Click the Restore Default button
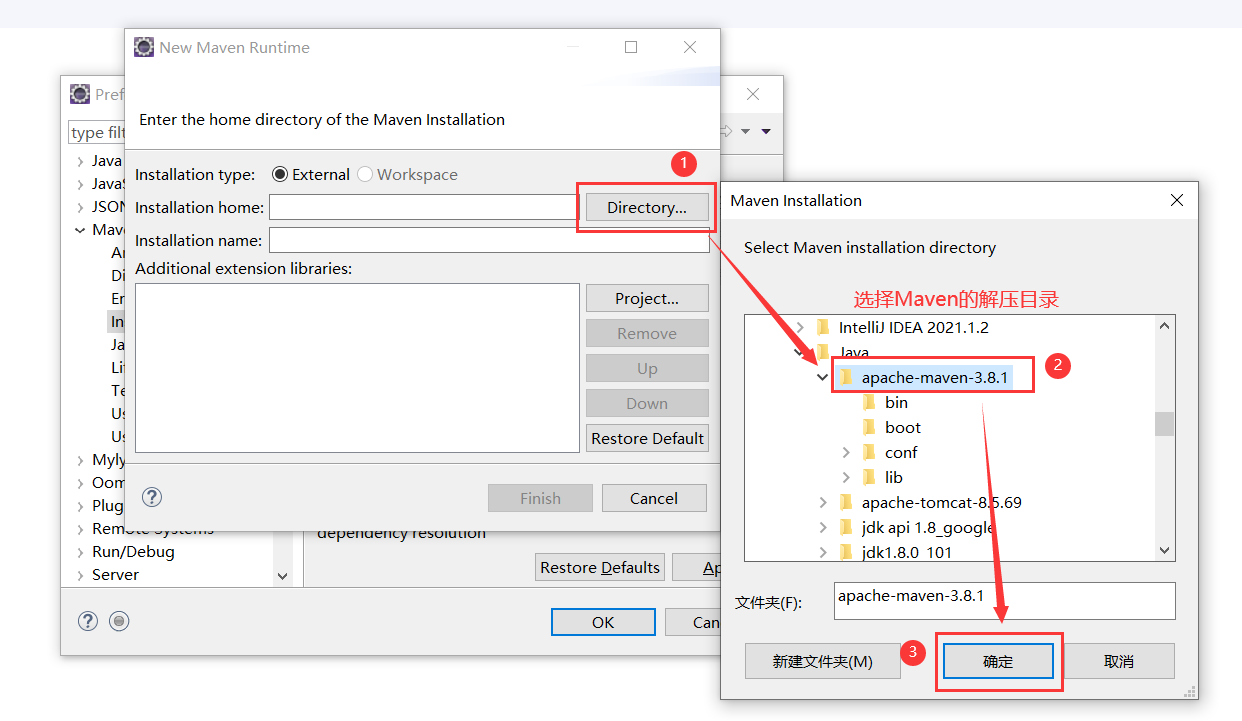1242x721 pixels. [x=647, y=438]
